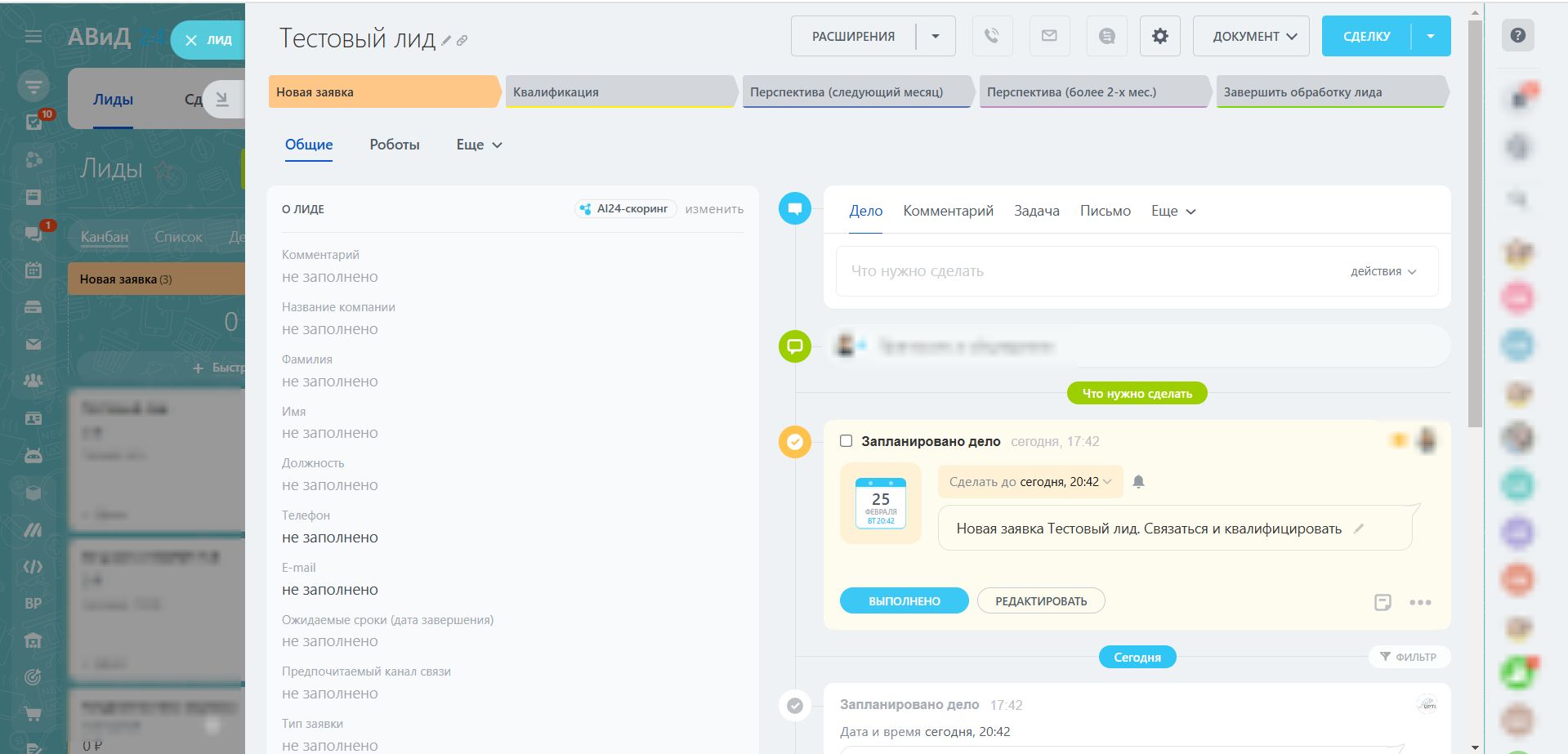The height and width of the screenshot is (754, 1568).
Task: Expand the СДЕЛКУ button arrow
Action: (x=1431, y=36)
